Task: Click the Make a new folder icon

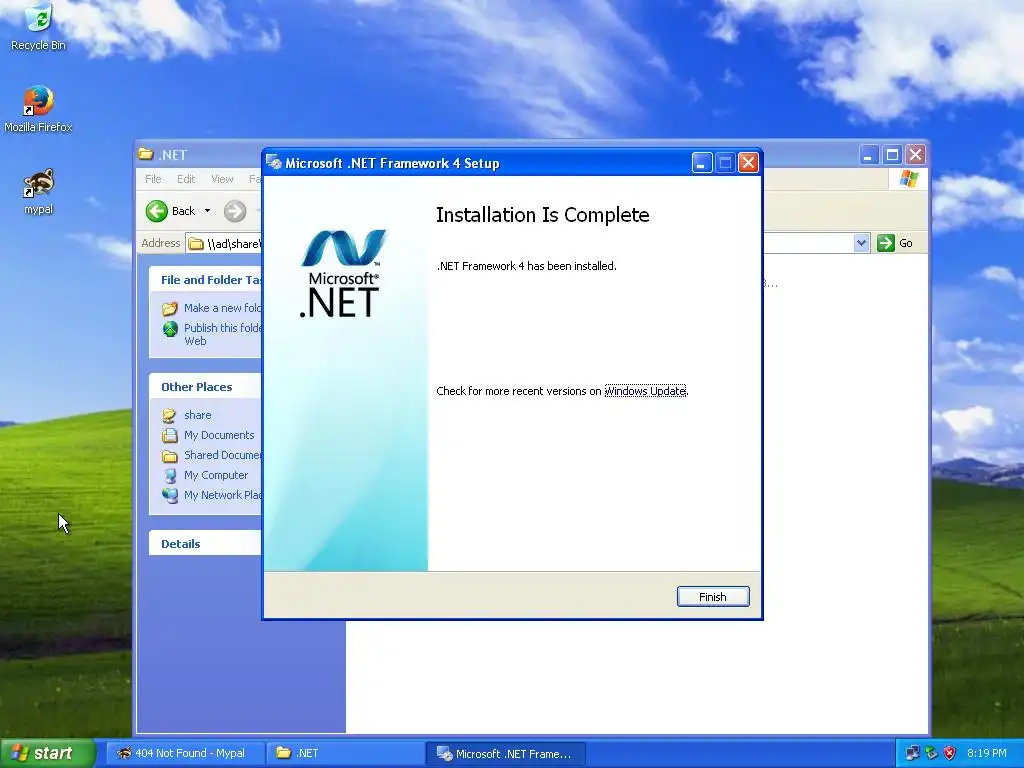Action: coord(170,308)
